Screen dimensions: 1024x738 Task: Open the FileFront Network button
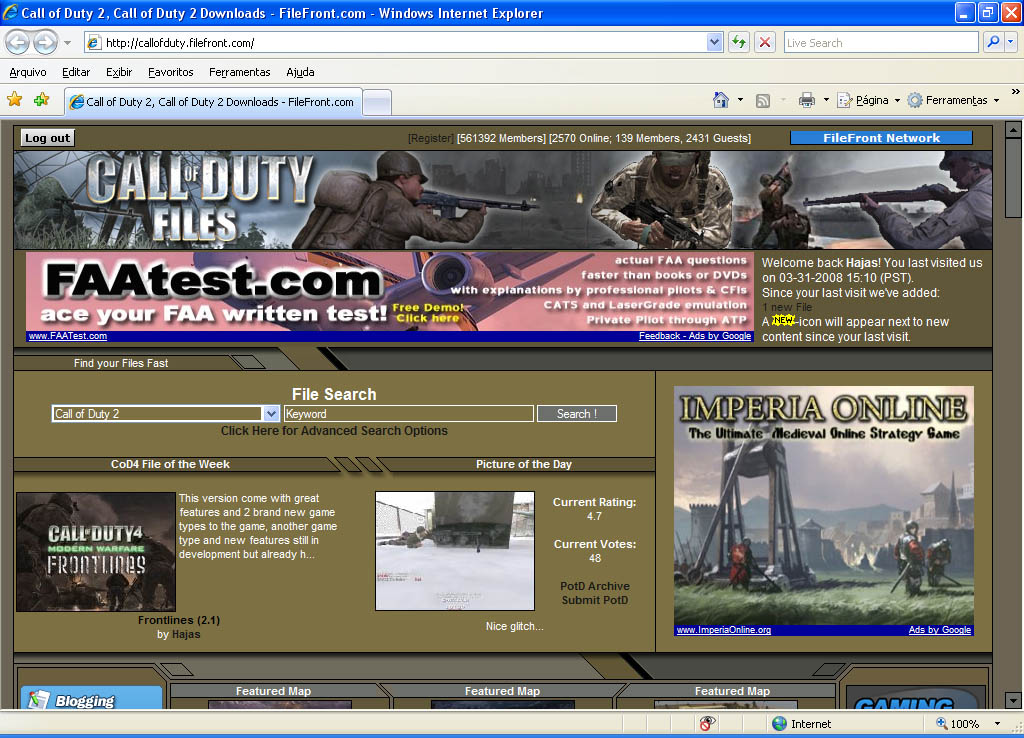pyautogui.click(x=881, y=138)
